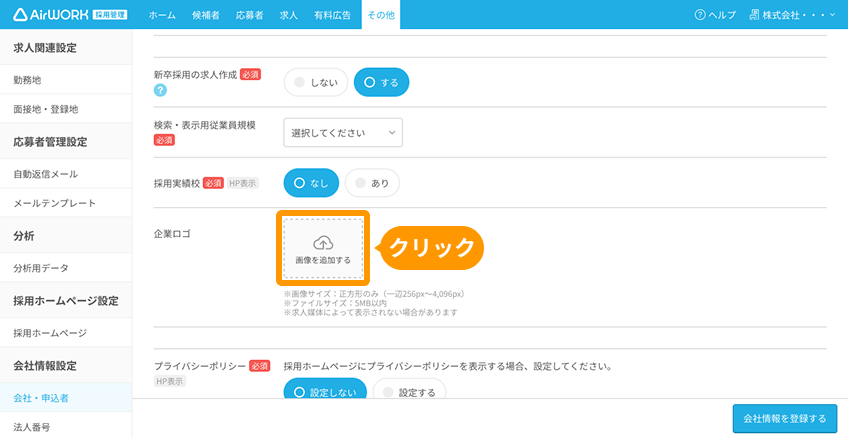Click the 画像を追加する upload area
The width and height of the screenshot is (848, 439).
[x=323, y=248]
